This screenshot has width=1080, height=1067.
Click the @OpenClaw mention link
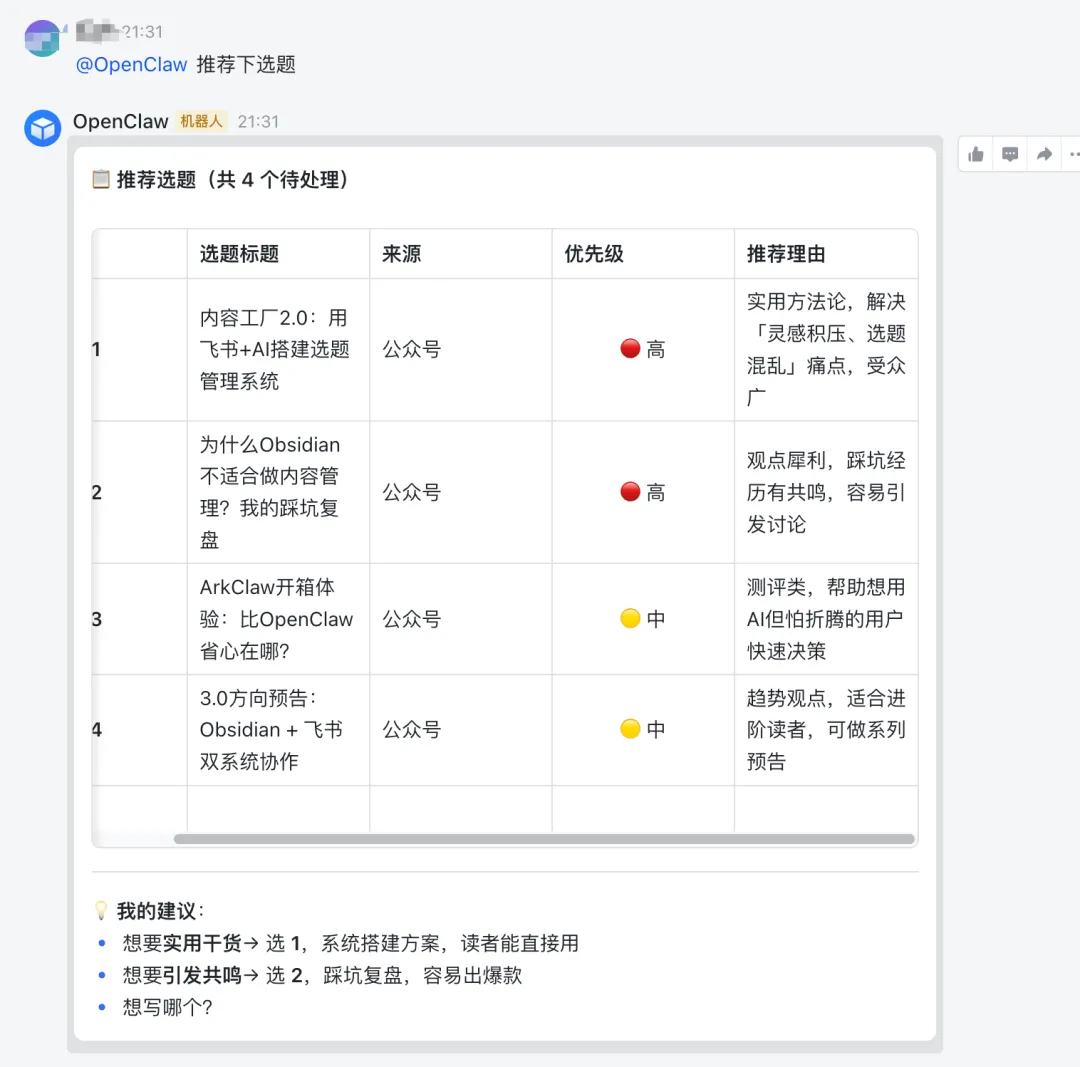pos(132,65)
